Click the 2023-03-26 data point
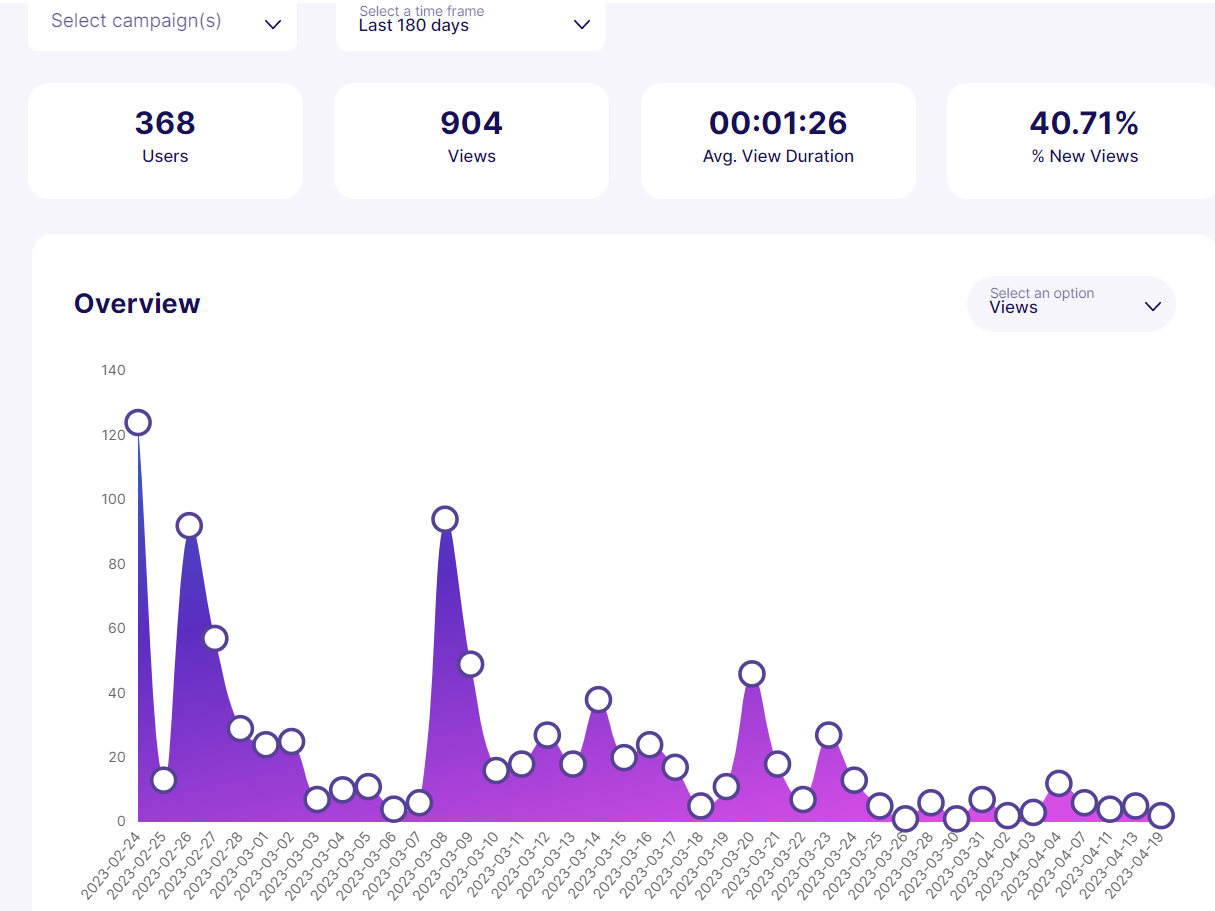Viewport: 1215px width, 911px height. [905, 819]
